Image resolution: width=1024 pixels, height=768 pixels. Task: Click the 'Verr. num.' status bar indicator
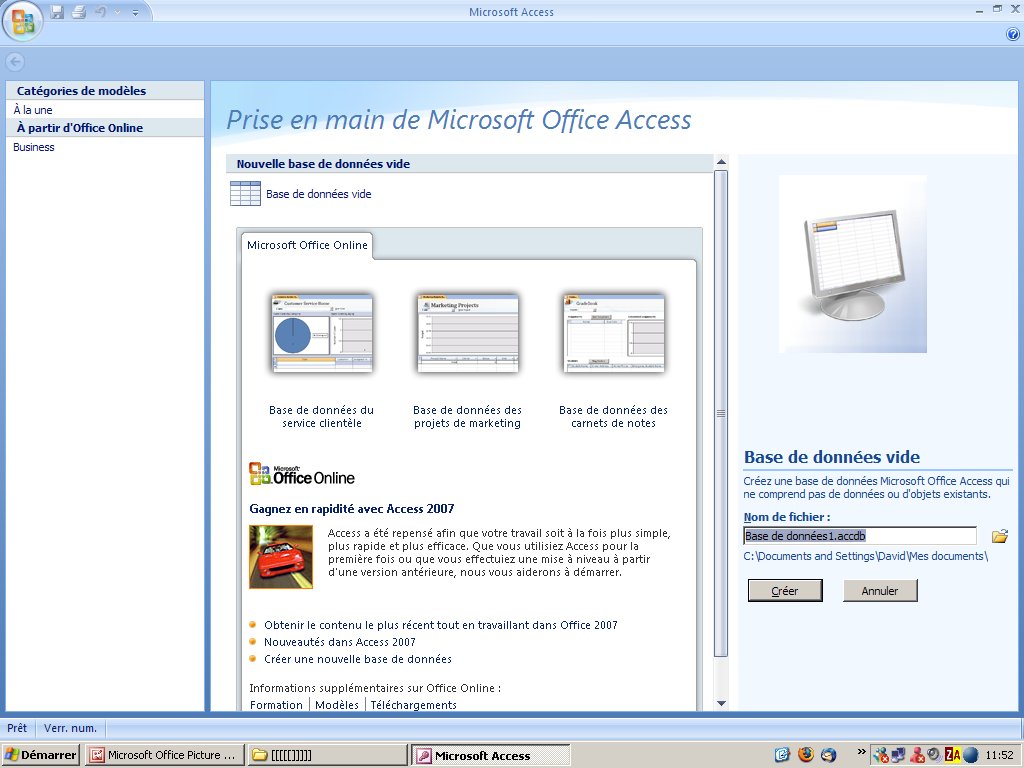[71, 728]
